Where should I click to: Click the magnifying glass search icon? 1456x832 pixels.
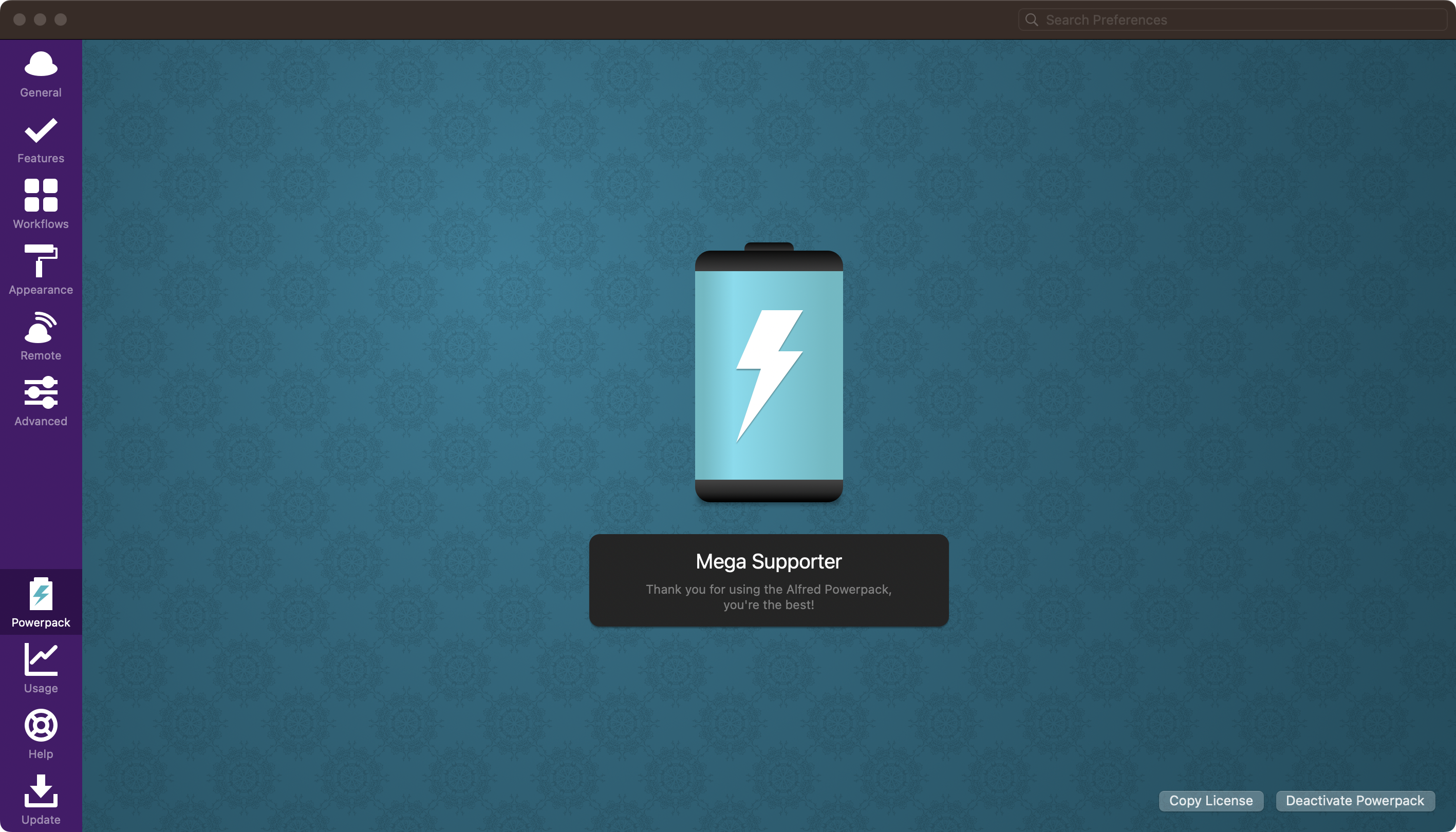click(x=1031, y=20)
